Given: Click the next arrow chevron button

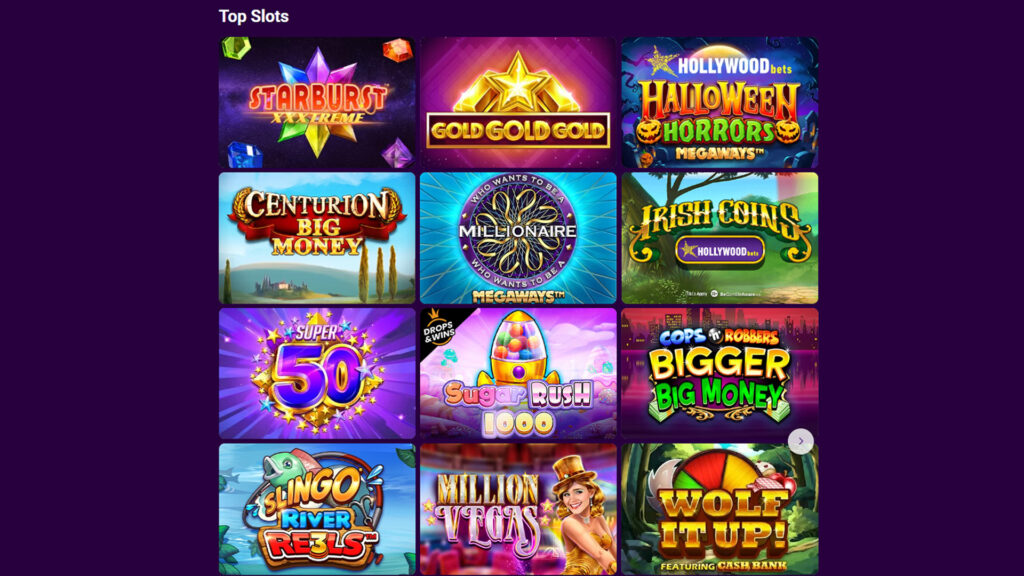Looking at the screenshot, I should click(x=801, y=441).
